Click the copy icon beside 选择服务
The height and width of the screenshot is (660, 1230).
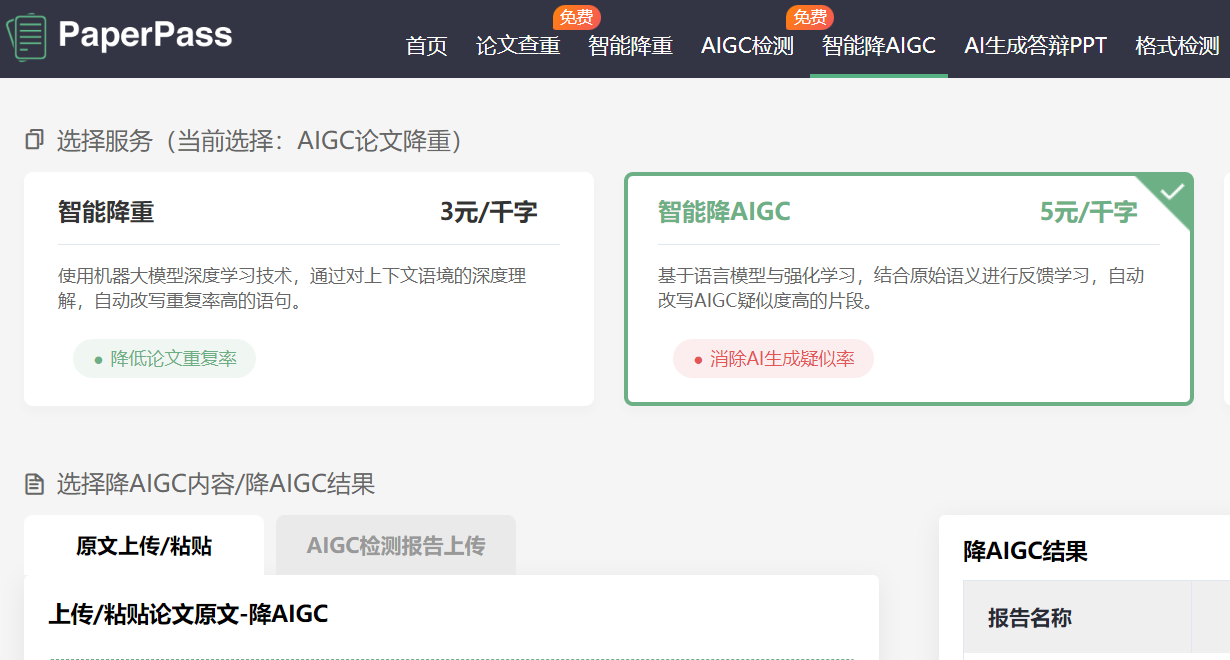point(35,140)
